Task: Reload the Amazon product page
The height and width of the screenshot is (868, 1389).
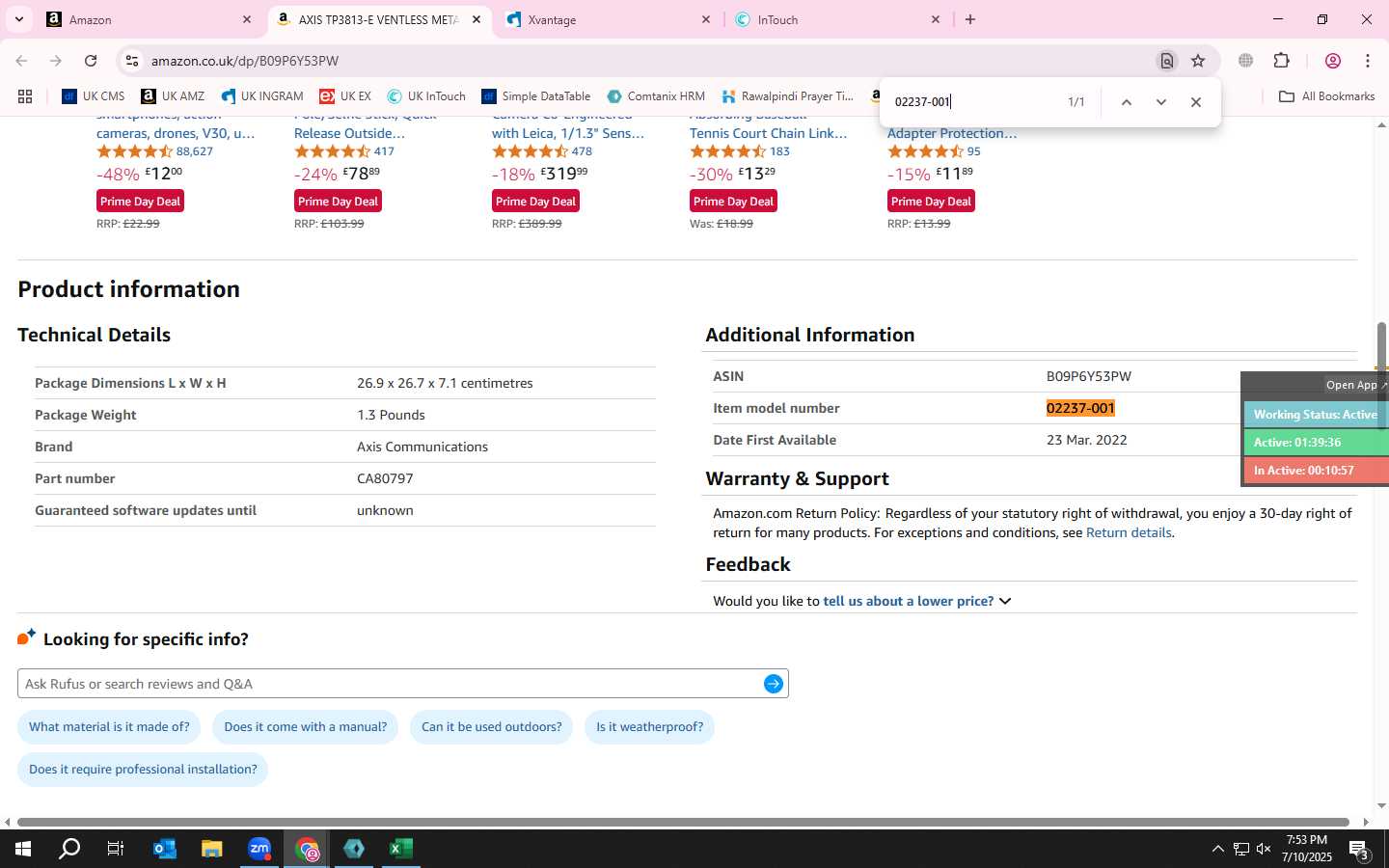Action: [x=91, y=61]
